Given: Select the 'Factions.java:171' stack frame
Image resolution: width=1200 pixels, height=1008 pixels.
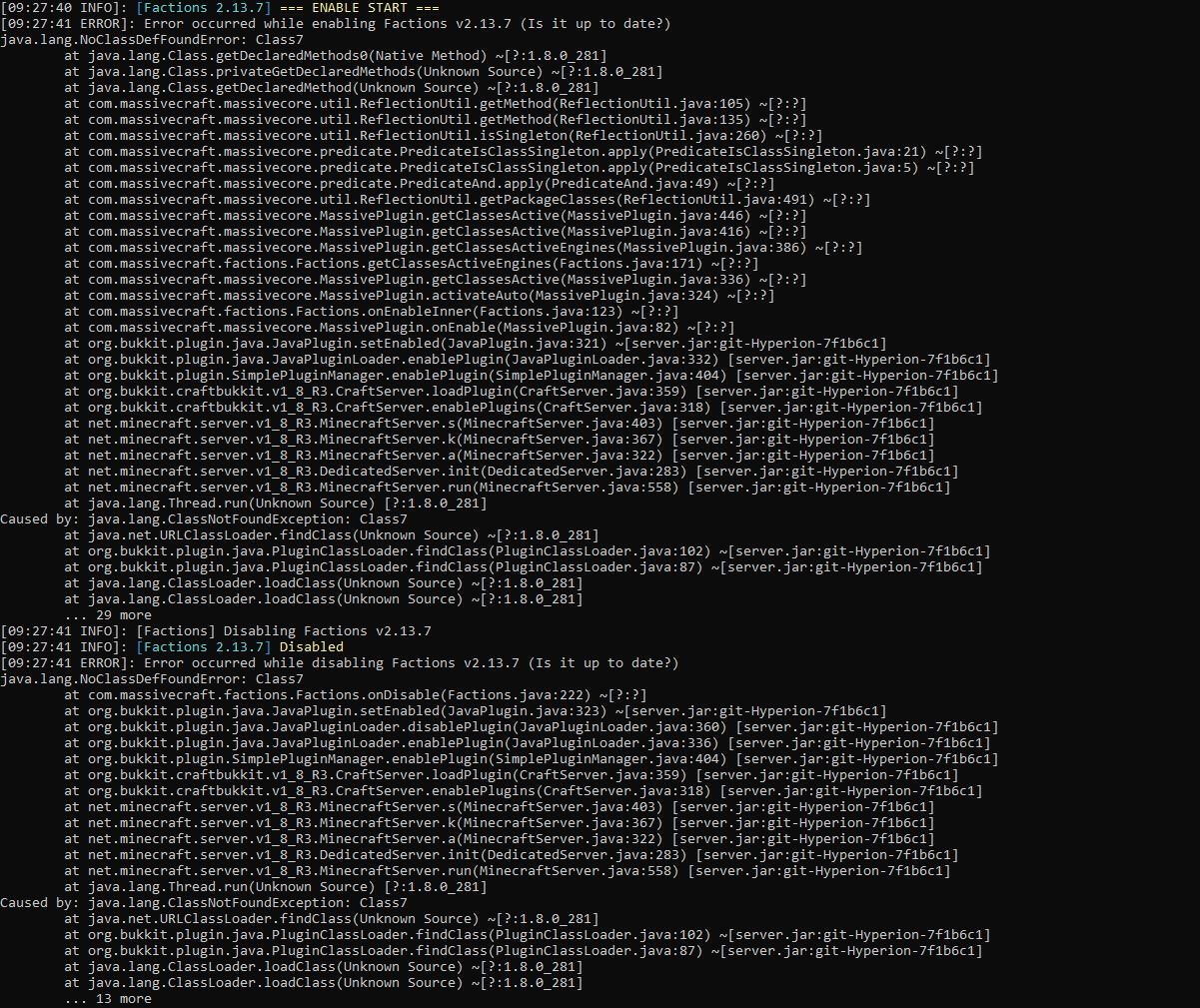Looking at the screenshot, I should coord(411,263).
